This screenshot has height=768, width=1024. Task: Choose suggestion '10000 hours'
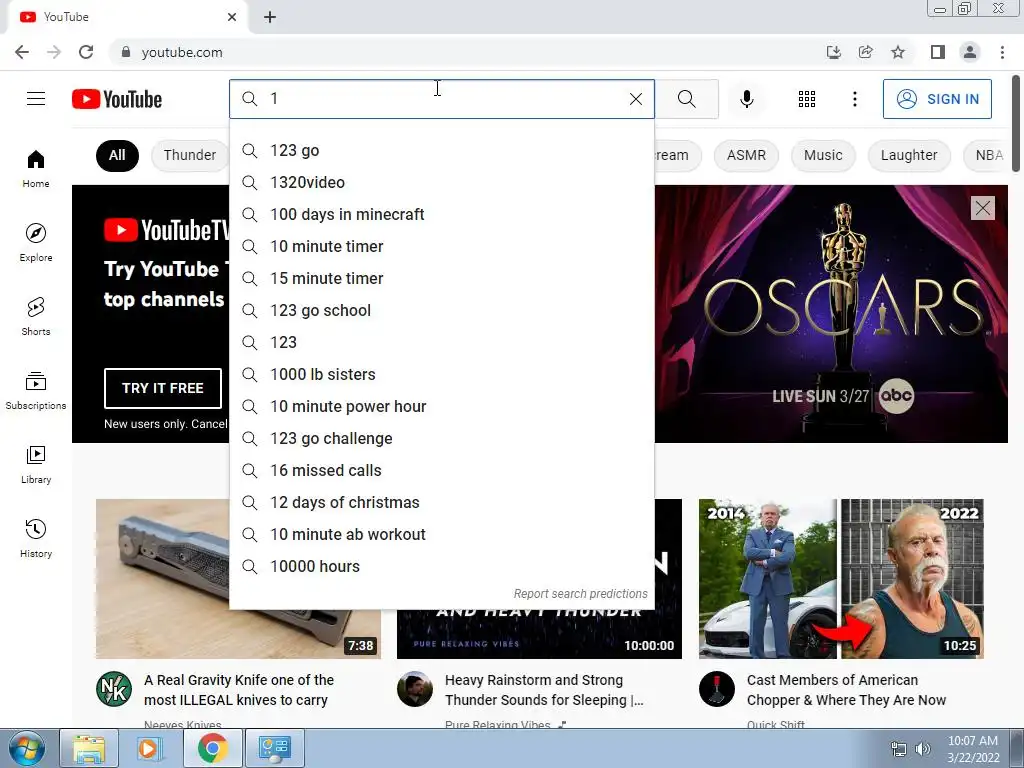[441, 567]
